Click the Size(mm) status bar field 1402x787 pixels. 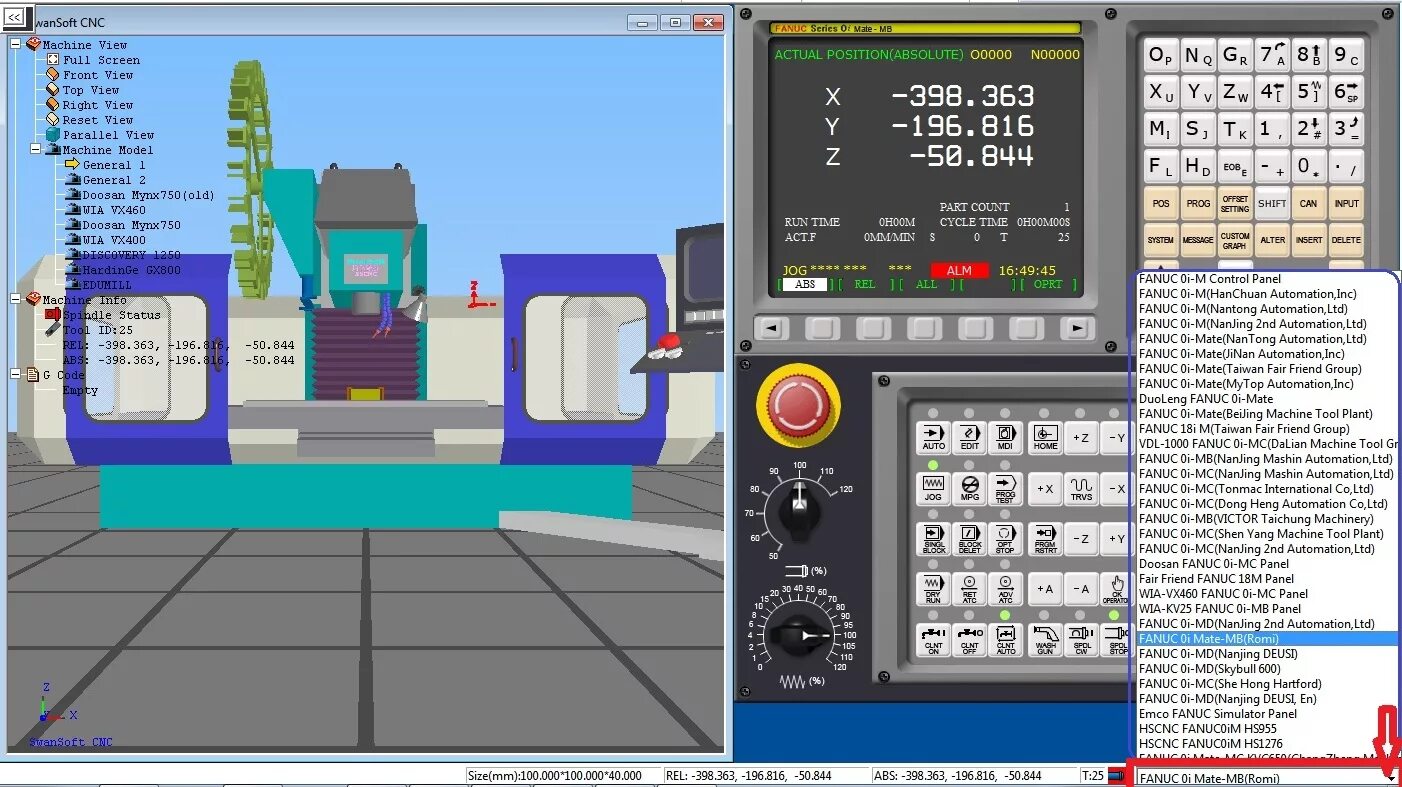click(x=563, y=776)
